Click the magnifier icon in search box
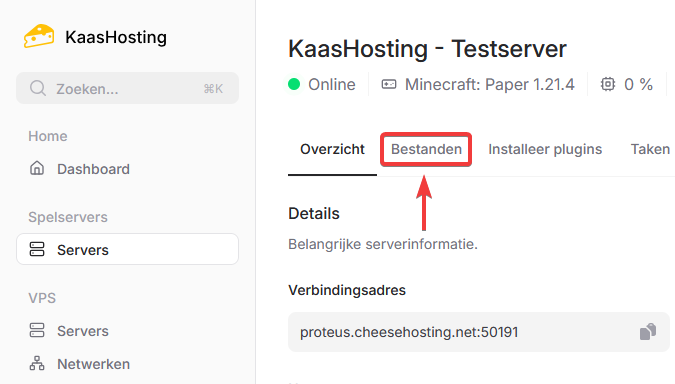 pos(38,88)
